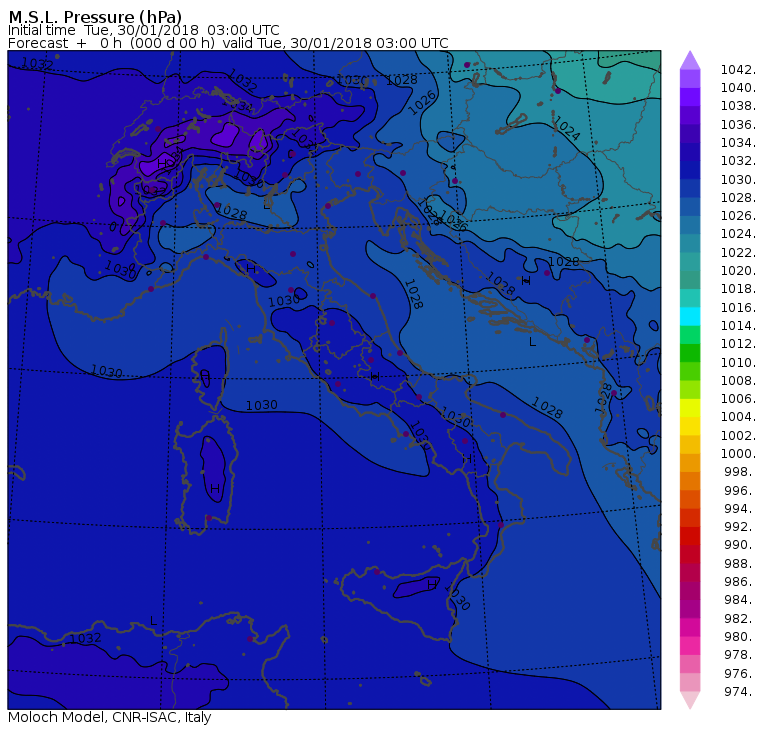The image size is (760, 731).
Task: Click the 1034 contour label over the Alps
Action: tap(238, 105)
